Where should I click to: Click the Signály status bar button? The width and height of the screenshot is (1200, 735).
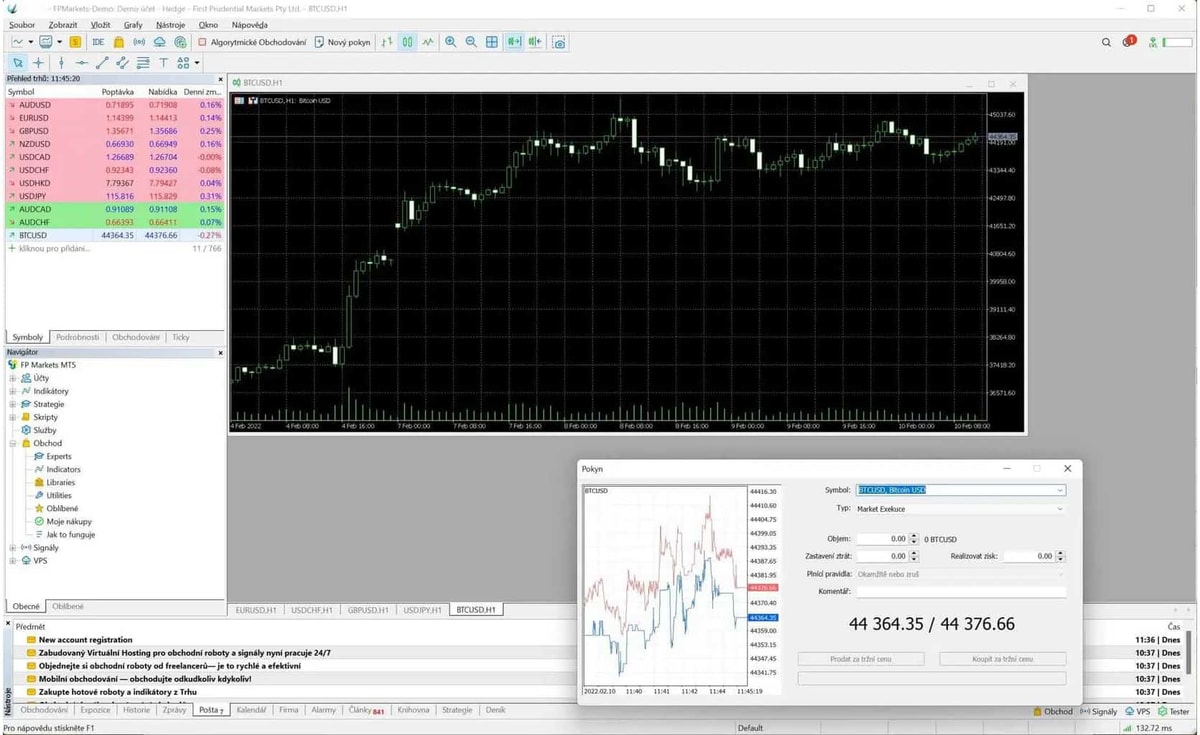pos(1099,711)
